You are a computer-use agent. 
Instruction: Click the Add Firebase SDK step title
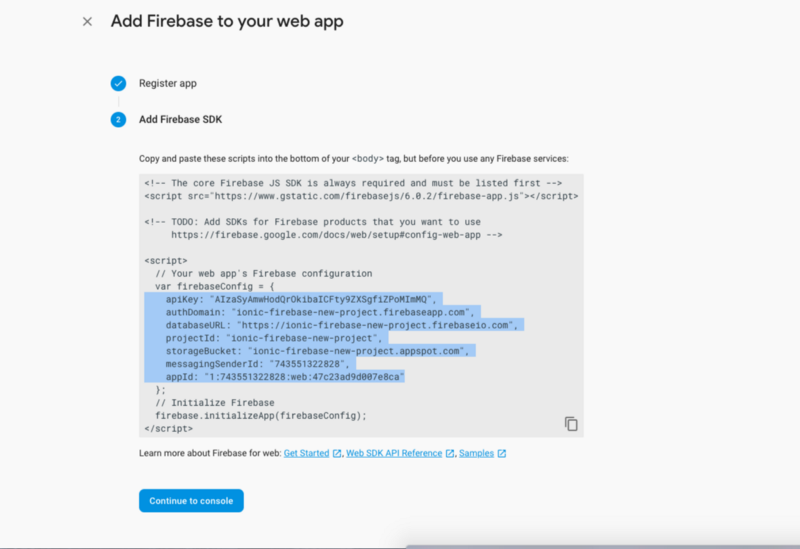coord(180,119)
